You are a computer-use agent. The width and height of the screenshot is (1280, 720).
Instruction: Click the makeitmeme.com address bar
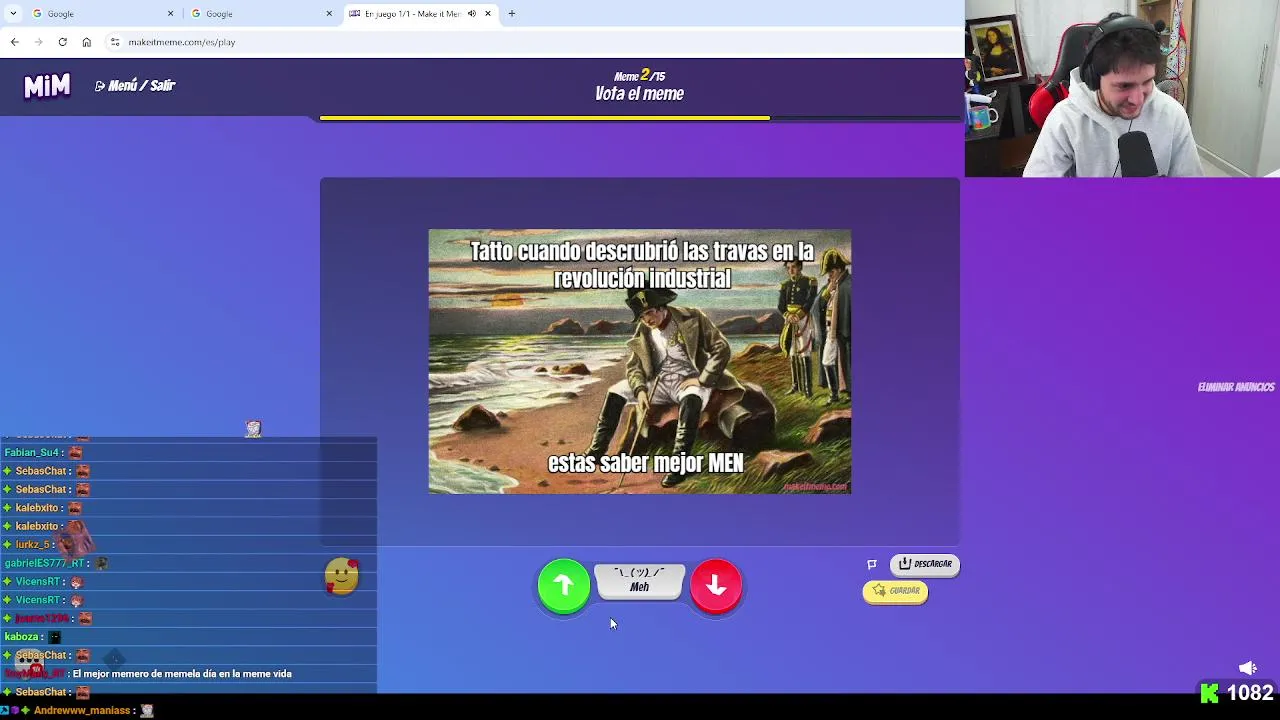530,42
